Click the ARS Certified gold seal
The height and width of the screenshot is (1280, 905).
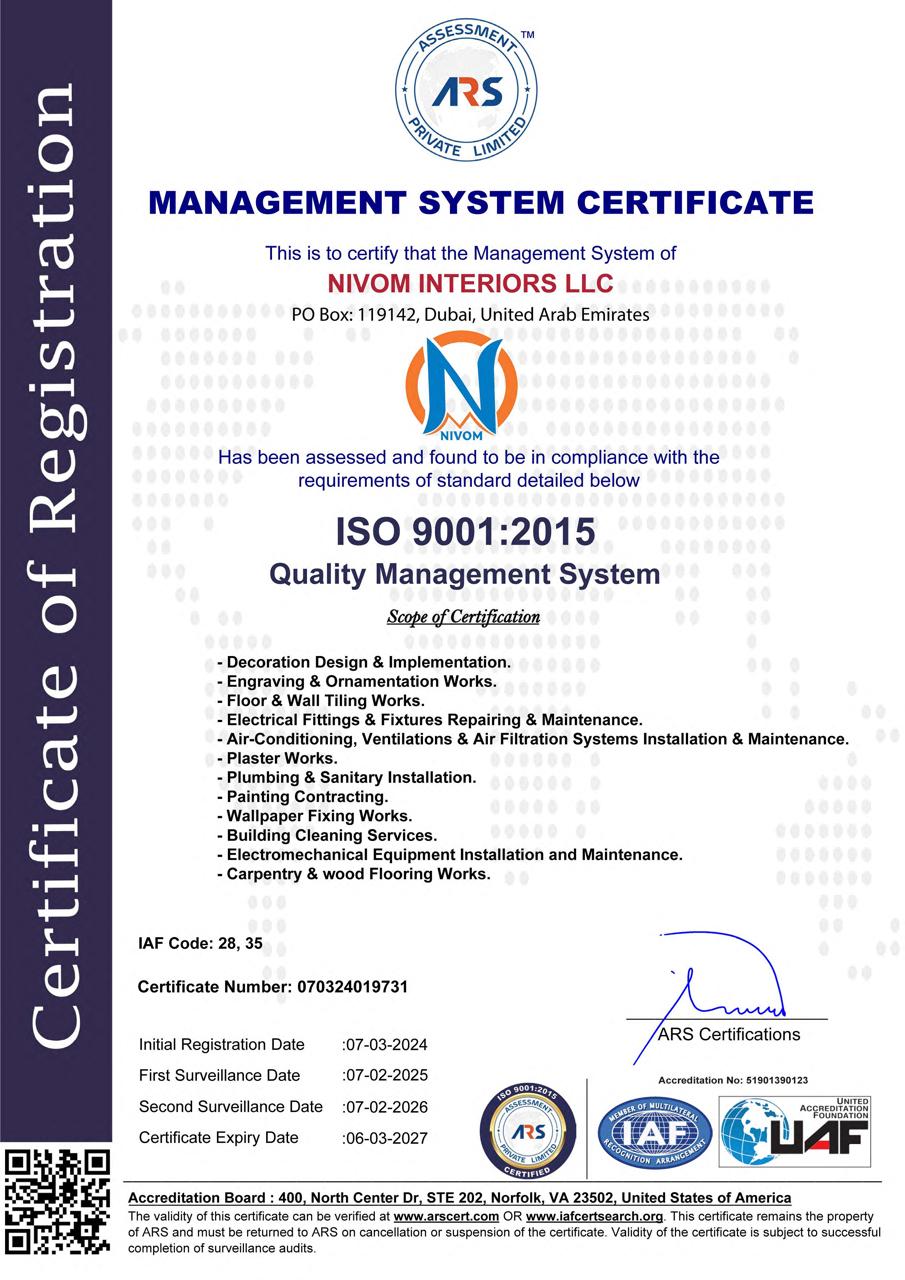[529, 1131]
